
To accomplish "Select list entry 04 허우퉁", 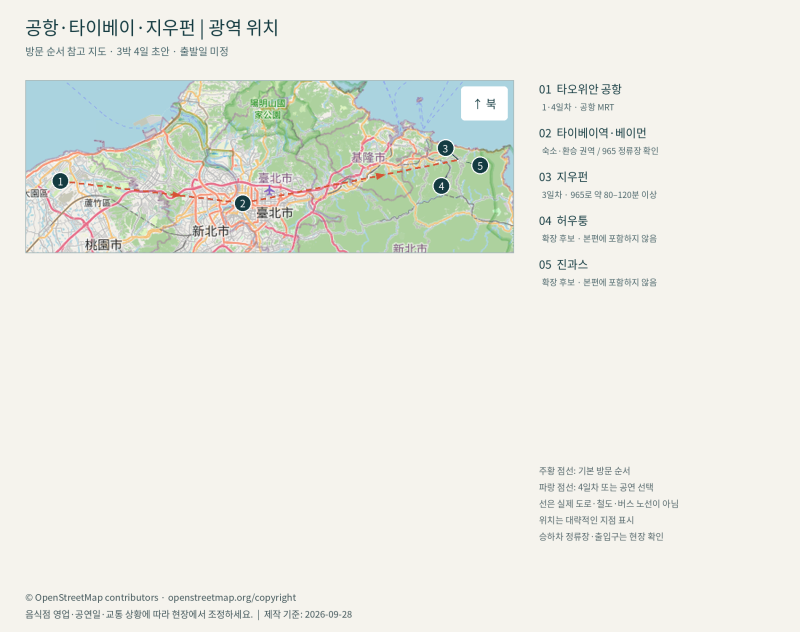I will point(563,221).
